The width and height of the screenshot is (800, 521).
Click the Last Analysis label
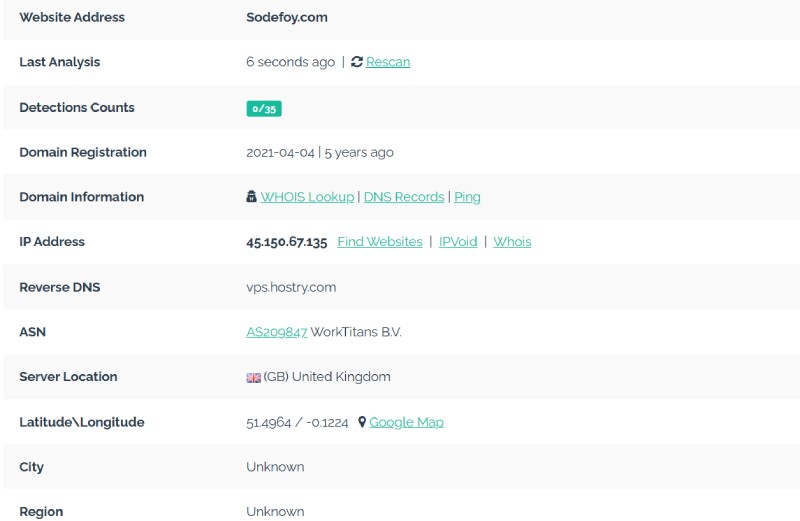60,62
